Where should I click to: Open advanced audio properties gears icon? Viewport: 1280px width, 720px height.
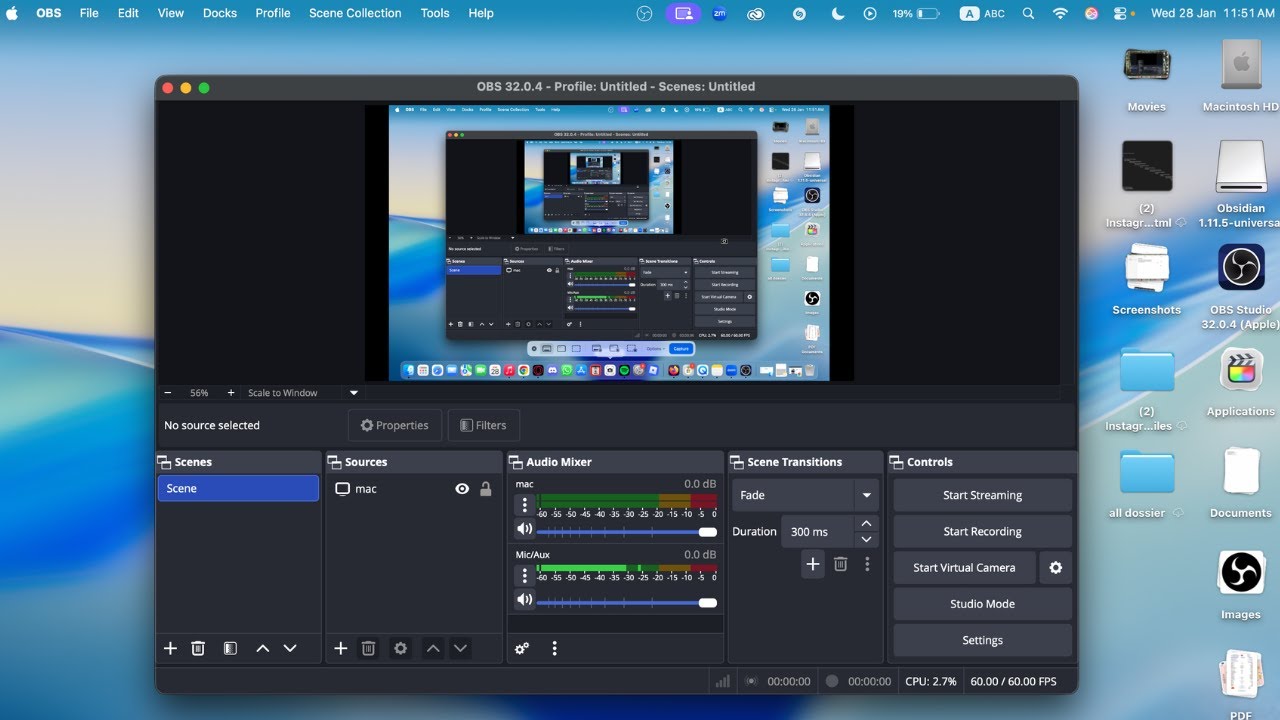pyautogui.click(x=522, y=648)
